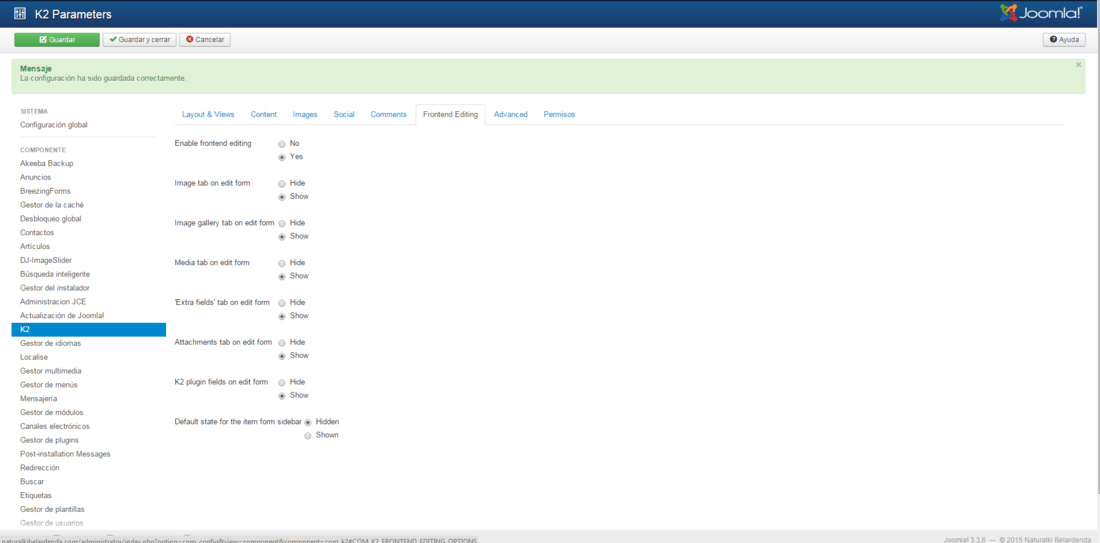Open Administracion JCE in sidebar
The width and height of the screenshot is (1100, 543).
tap(53, 302)
